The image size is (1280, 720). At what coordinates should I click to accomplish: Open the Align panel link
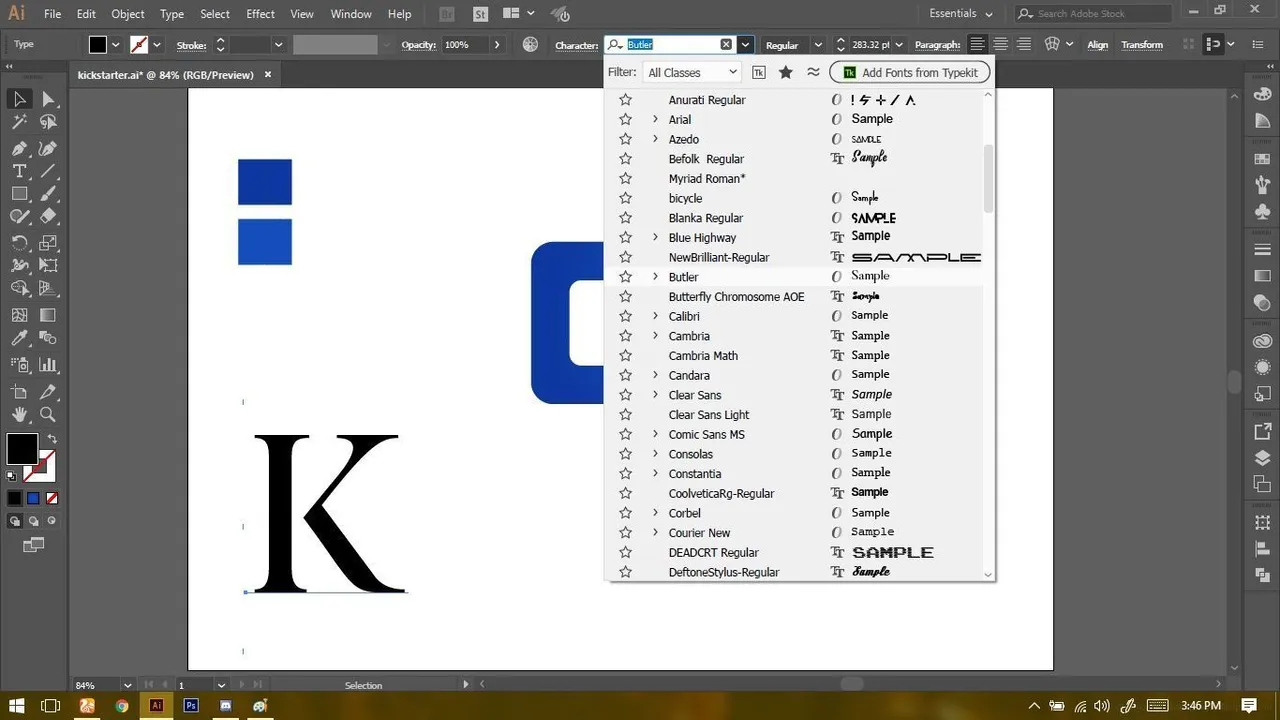(1098, 45)
